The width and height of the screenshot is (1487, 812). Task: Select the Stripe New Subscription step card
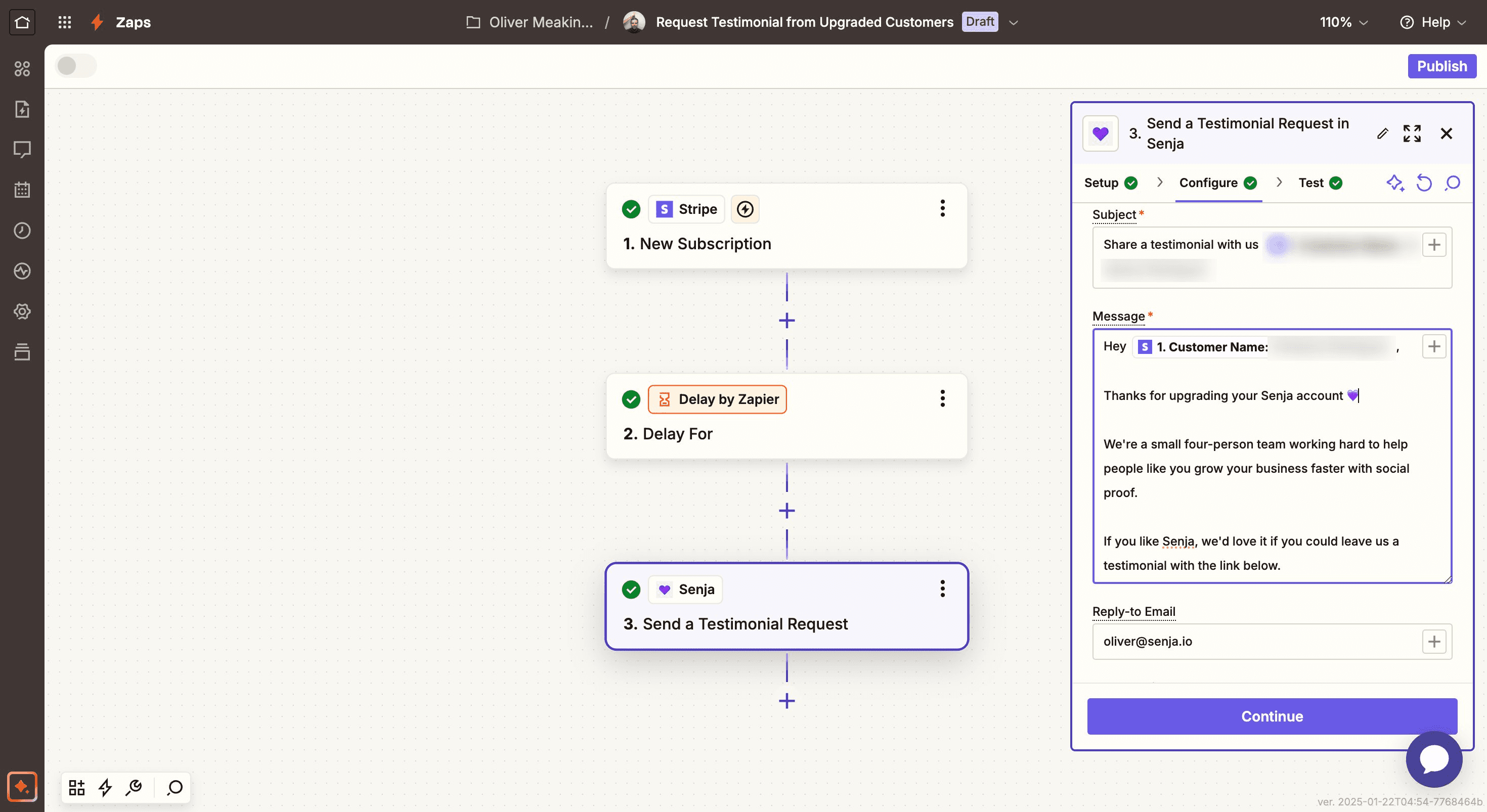tap(787, 225)
